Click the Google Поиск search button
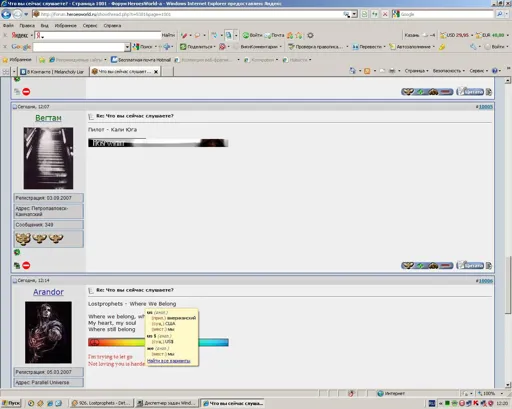This screenshot has width=512, height=409. point(143,47)
